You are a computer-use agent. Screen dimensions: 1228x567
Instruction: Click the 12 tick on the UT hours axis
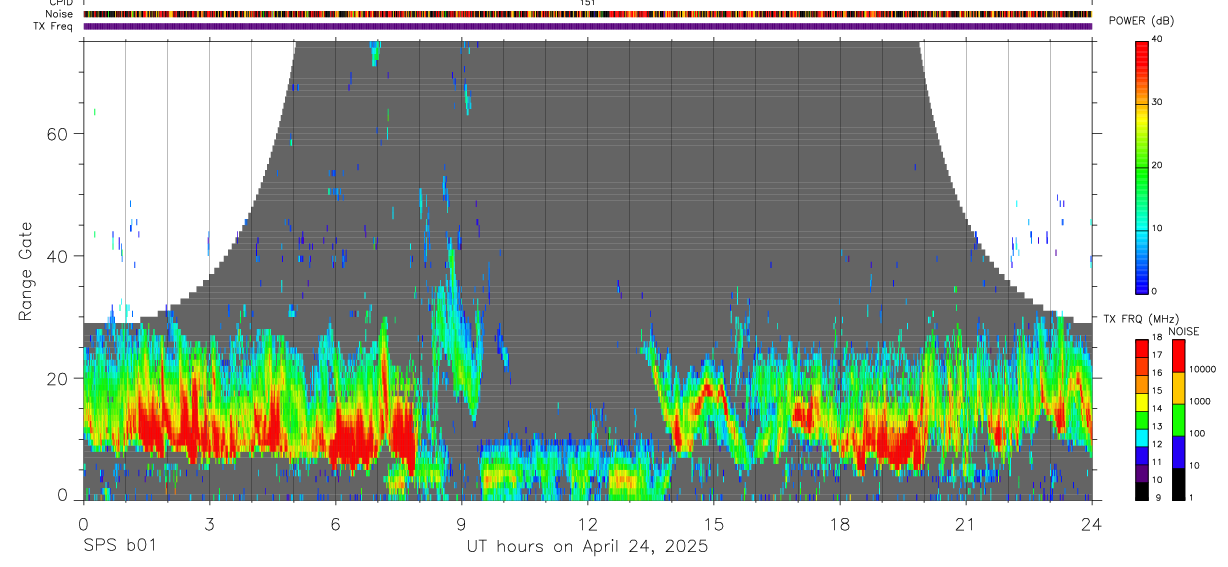[x=587, y=524]
